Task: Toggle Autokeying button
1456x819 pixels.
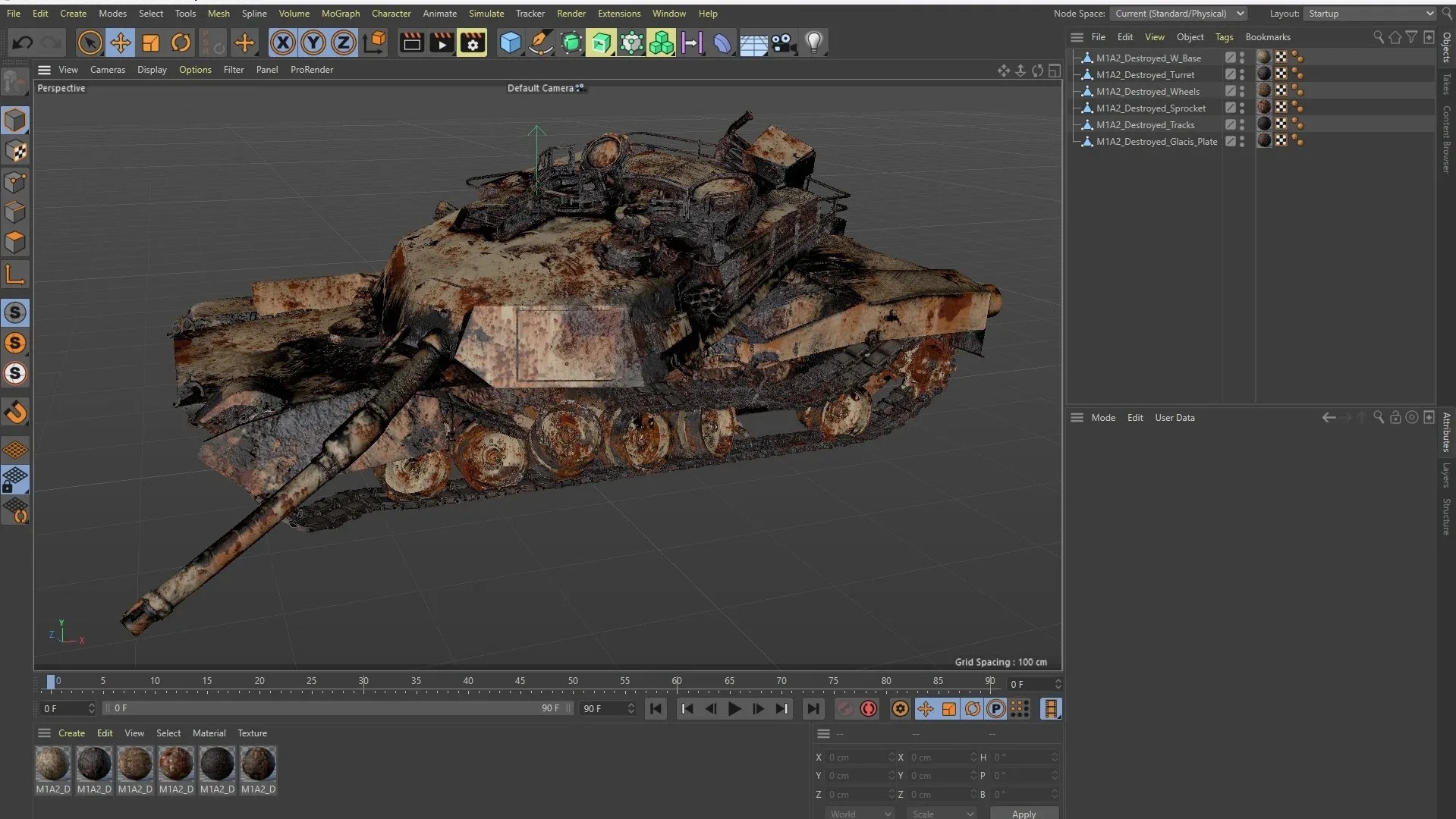Action: click(x=868, y=708)
